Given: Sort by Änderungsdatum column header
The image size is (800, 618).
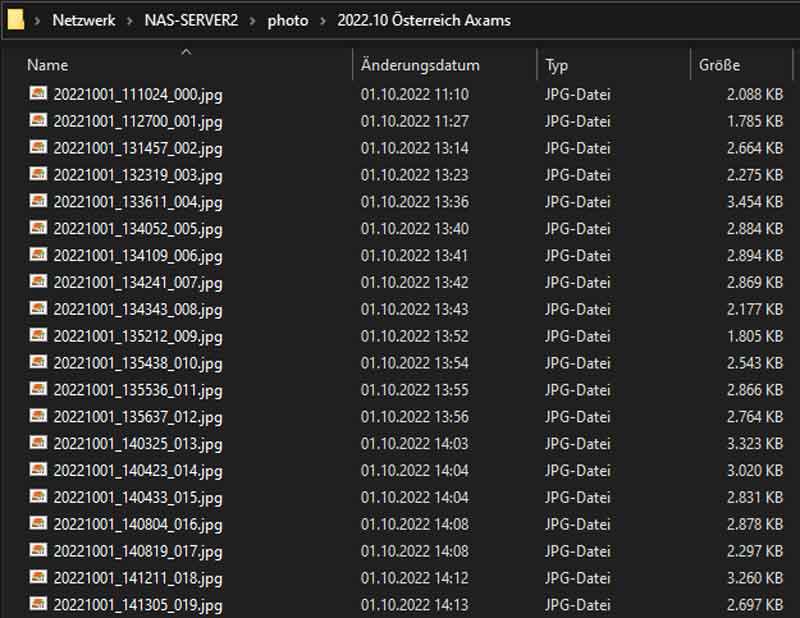Looking at the screenshot, I should tap(420, 65).
